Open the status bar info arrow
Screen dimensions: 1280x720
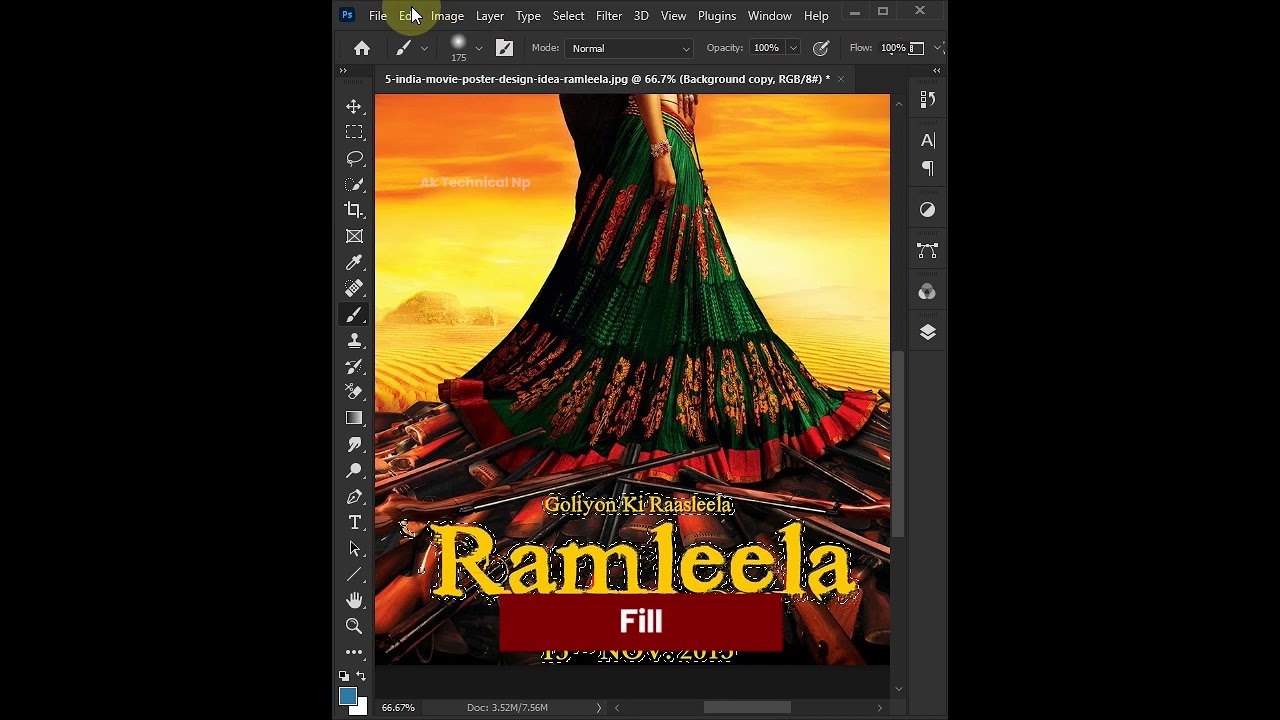(x=599, y=708)
